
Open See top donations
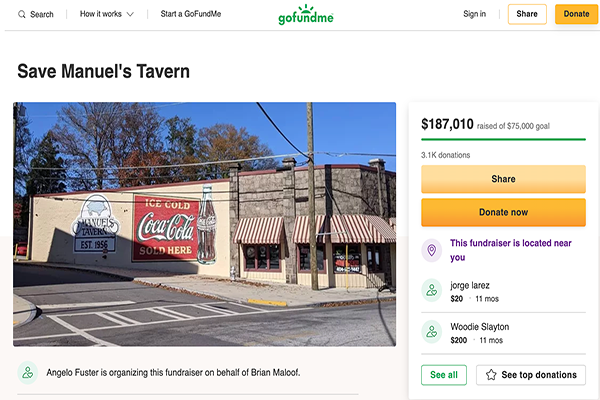tap(530, 375)
